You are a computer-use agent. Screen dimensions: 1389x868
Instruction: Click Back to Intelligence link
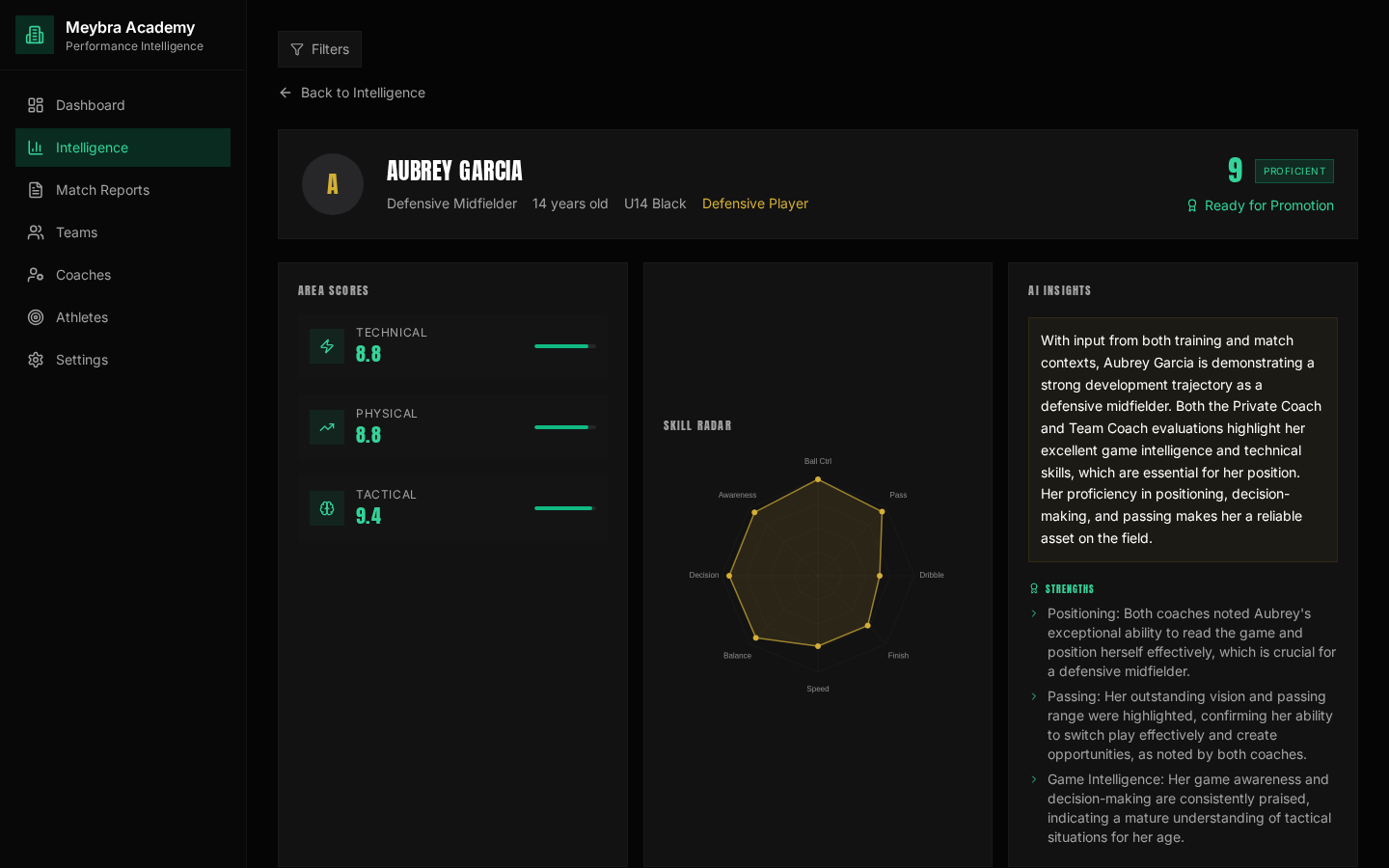coord(352,93)
